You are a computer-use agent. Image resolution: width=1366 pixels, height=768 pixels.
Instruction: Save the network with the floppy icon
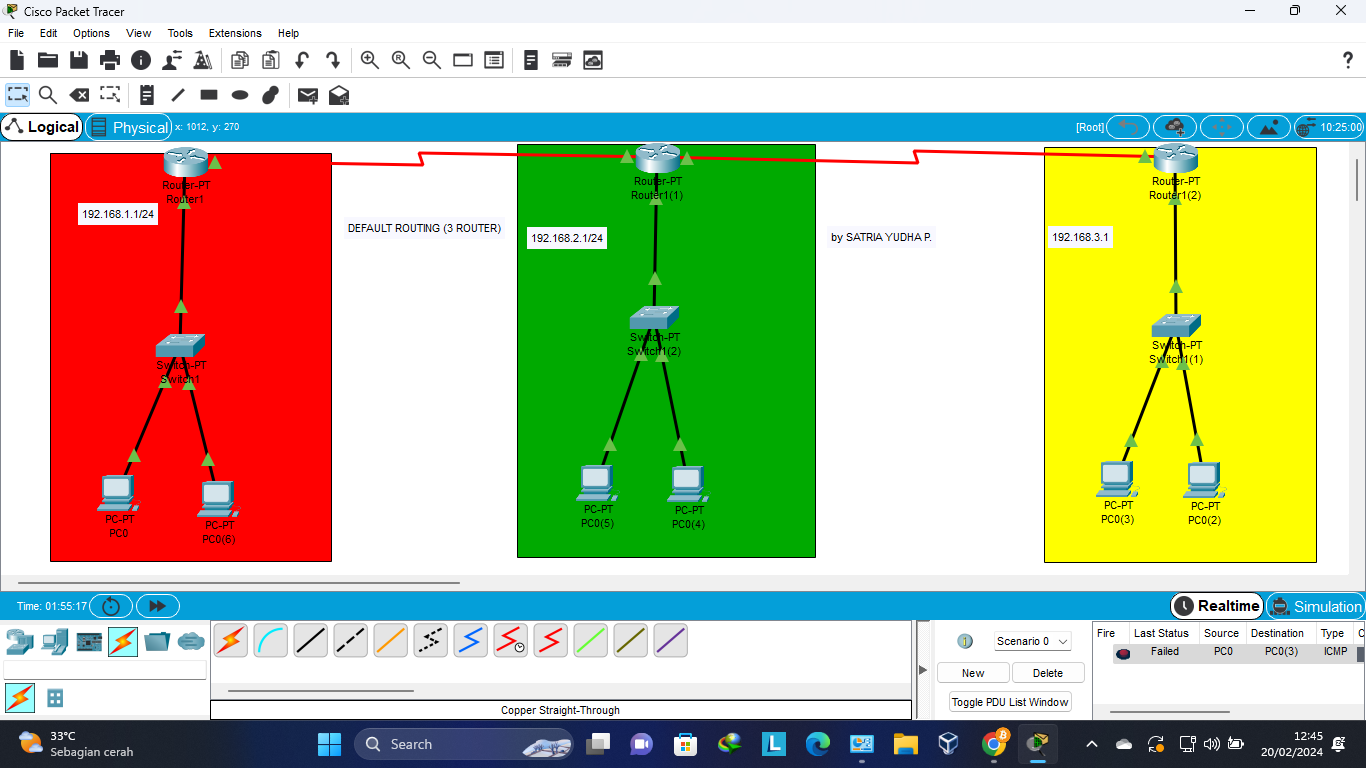pos(79,60)
